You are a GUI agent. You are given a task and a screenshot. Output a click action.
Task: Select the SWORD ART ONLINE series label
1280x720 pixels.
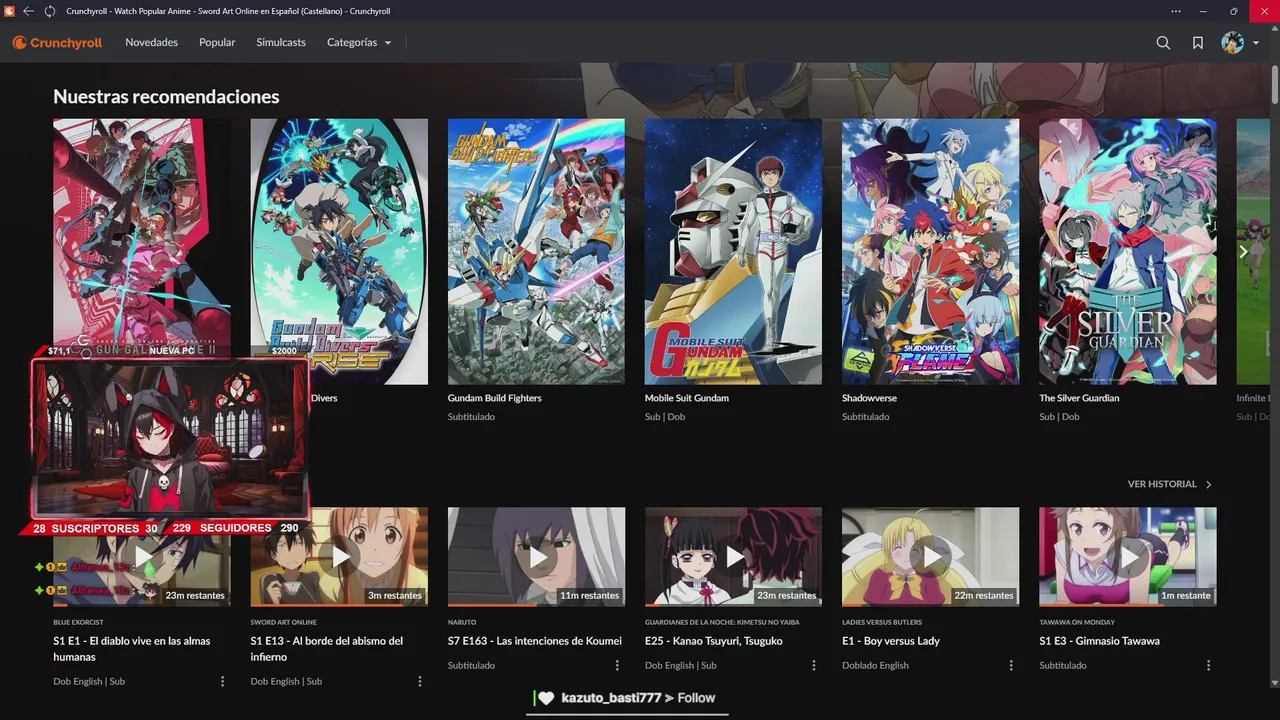tap(283, 622)
